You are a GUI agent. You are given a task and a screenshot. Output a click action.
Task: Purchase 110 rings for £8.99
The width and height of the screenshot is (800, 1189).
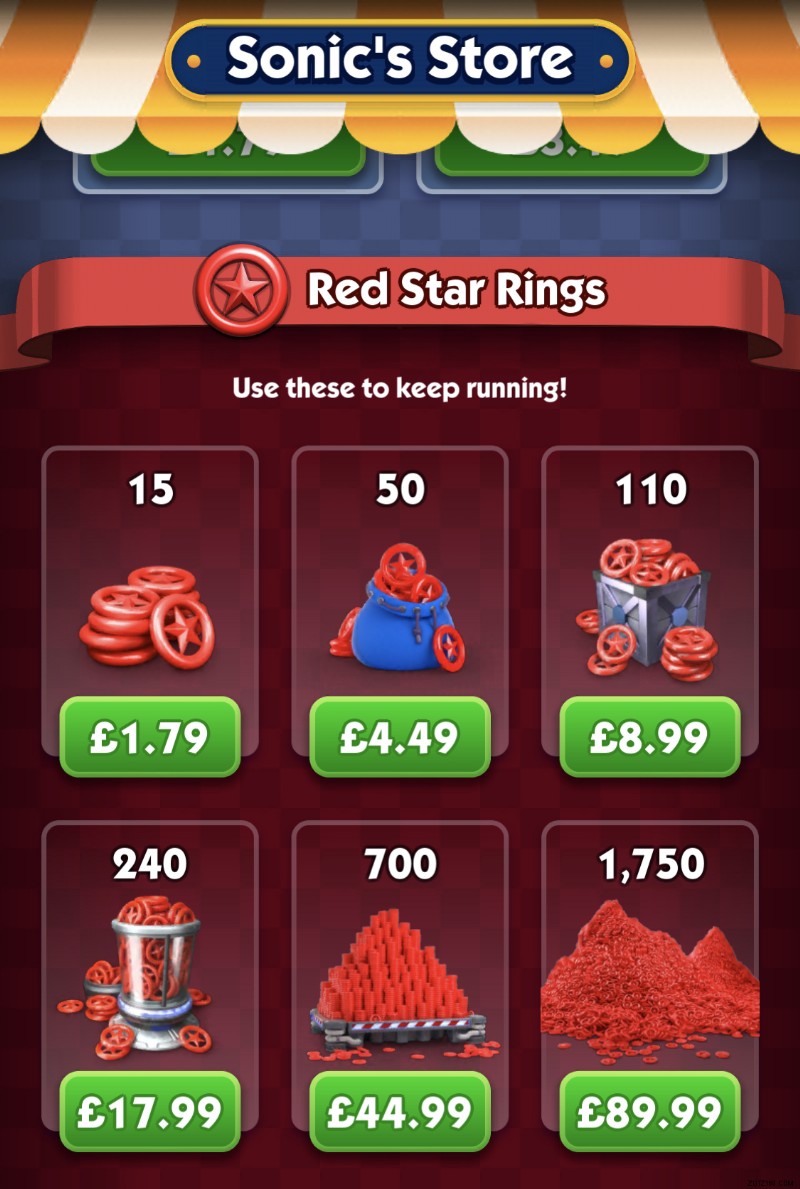[x=650, y=737]
